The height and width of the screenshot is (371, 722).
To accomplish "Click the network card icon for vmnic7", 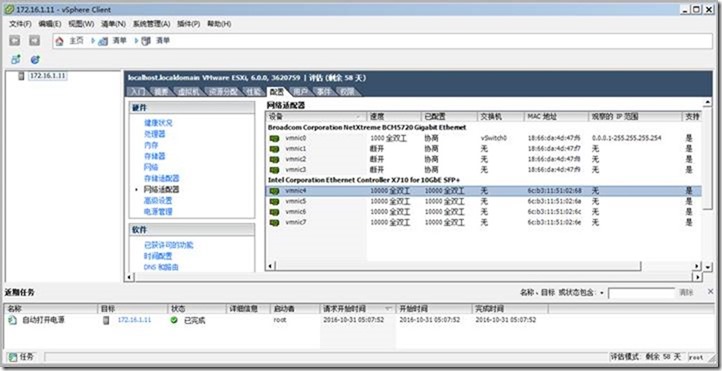I will 274,222.
